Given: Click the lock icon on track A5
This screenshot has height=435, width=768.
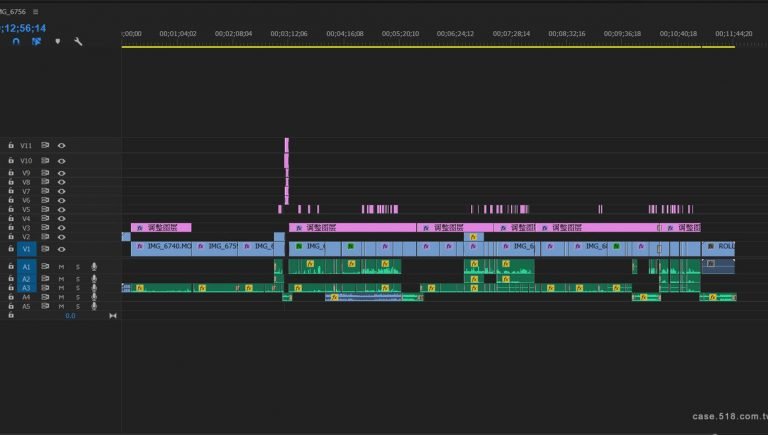Looking at the screenshot, I should coord(10,306).
